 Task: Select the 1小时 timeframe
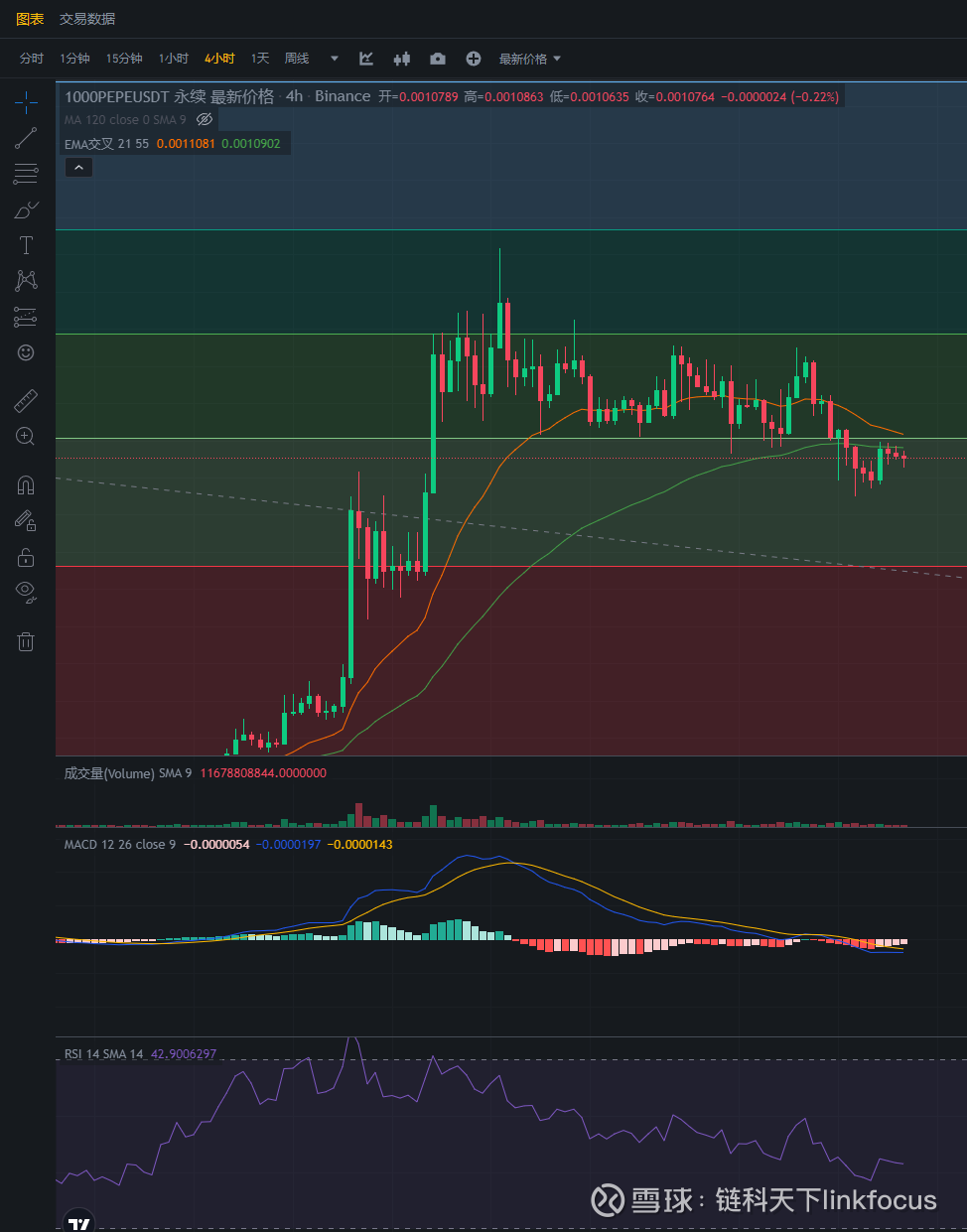coord(174,59)
